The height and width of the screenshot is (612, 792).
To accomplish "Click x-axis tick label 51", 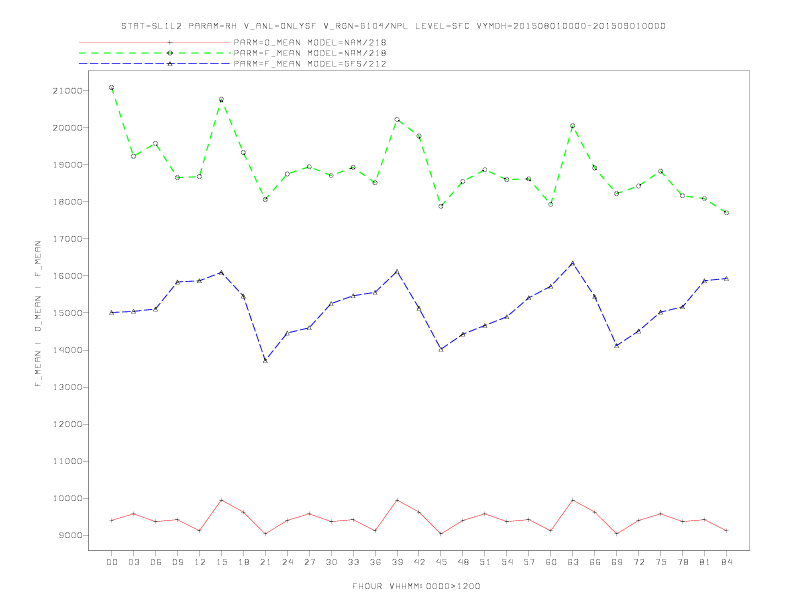I will (485, 562).
